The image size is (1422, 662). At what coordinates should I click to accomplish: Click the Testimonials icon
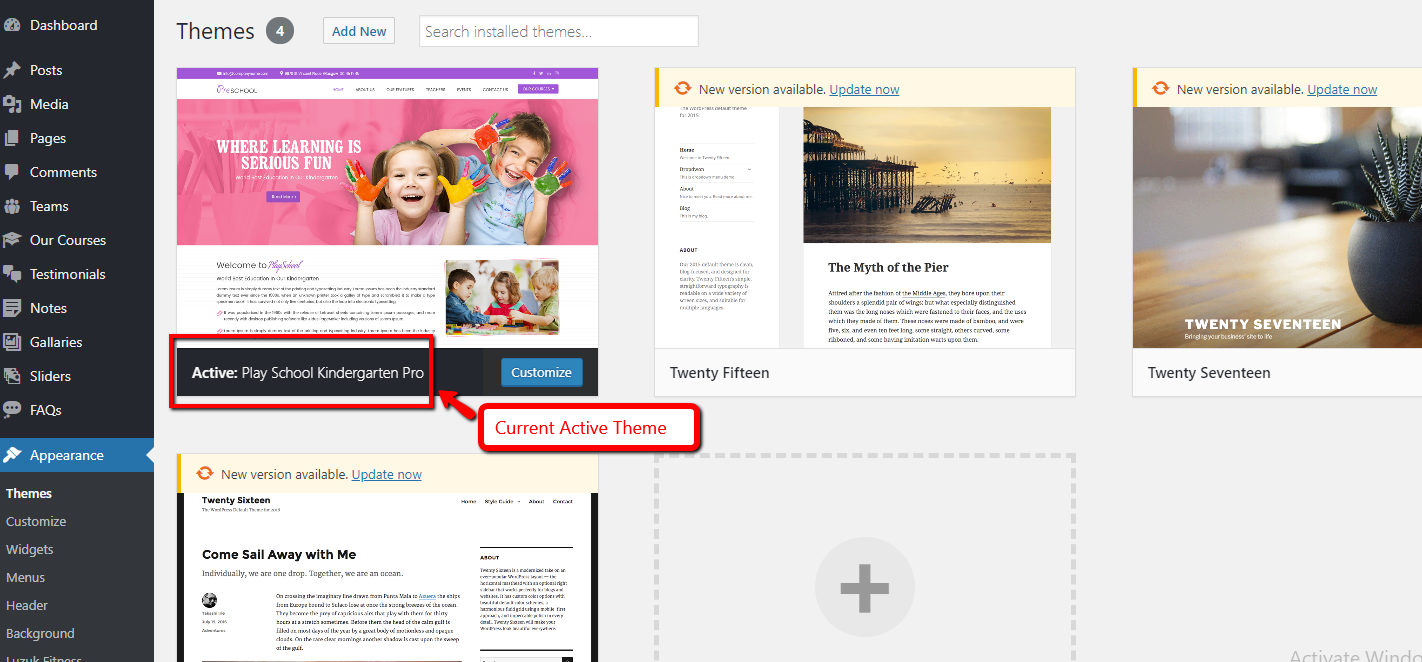tap(12, 274)
